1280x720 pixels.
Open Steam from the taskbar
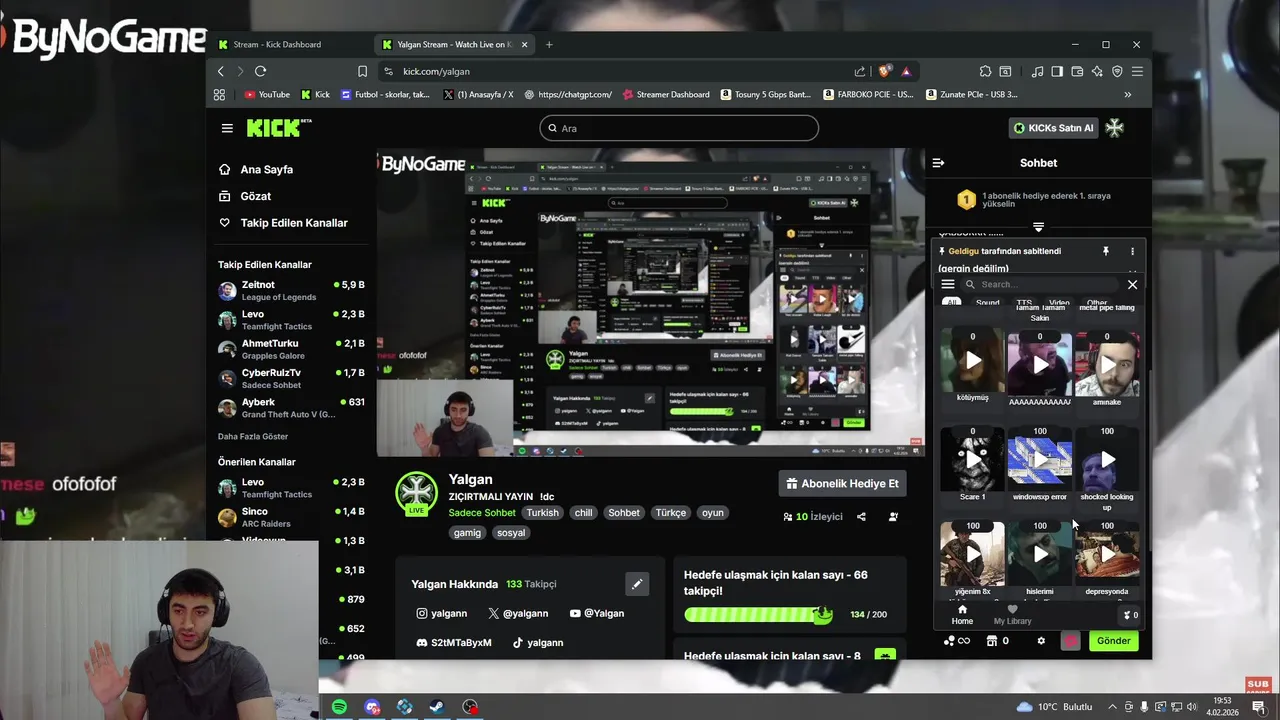click(x=437, y=707)
